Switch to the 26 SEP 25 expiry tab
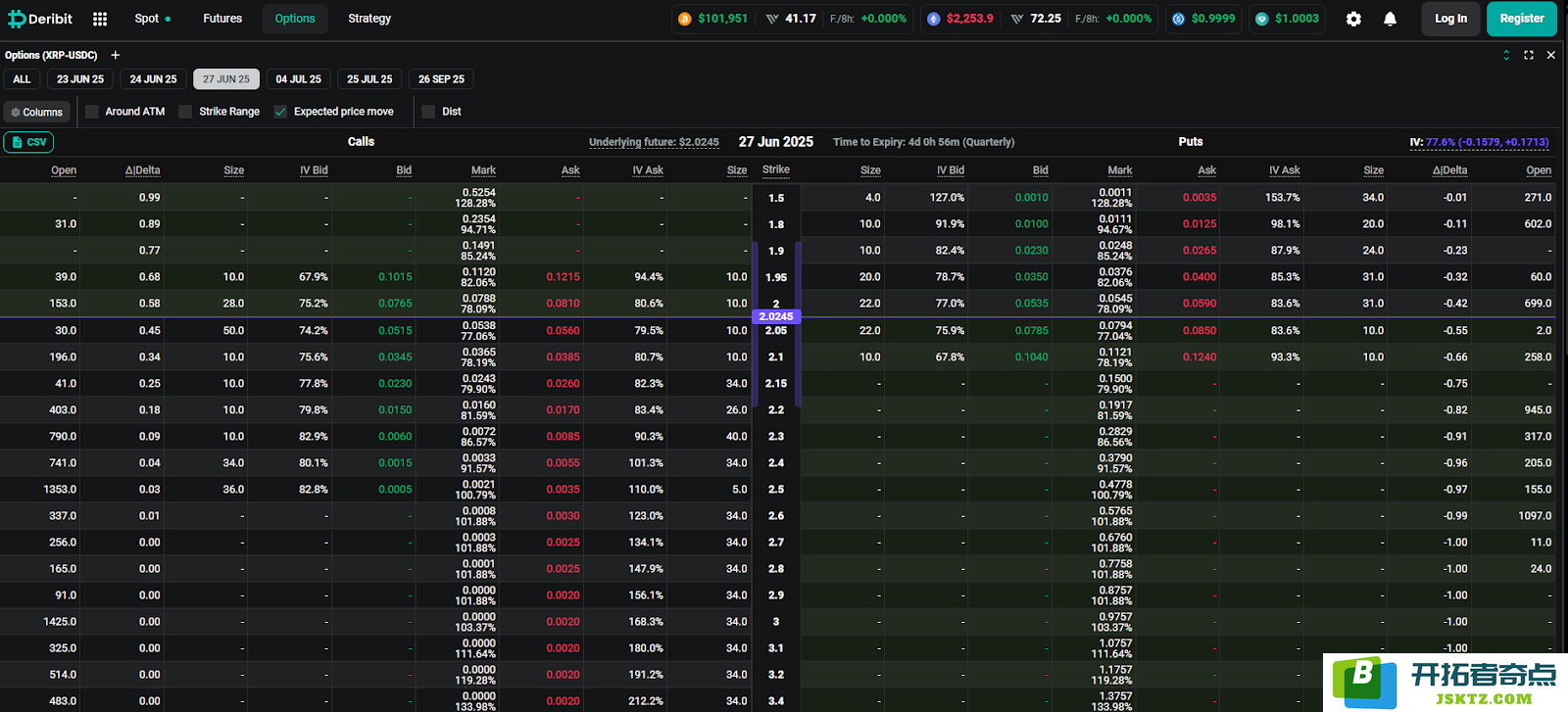 tap(441, 79)
